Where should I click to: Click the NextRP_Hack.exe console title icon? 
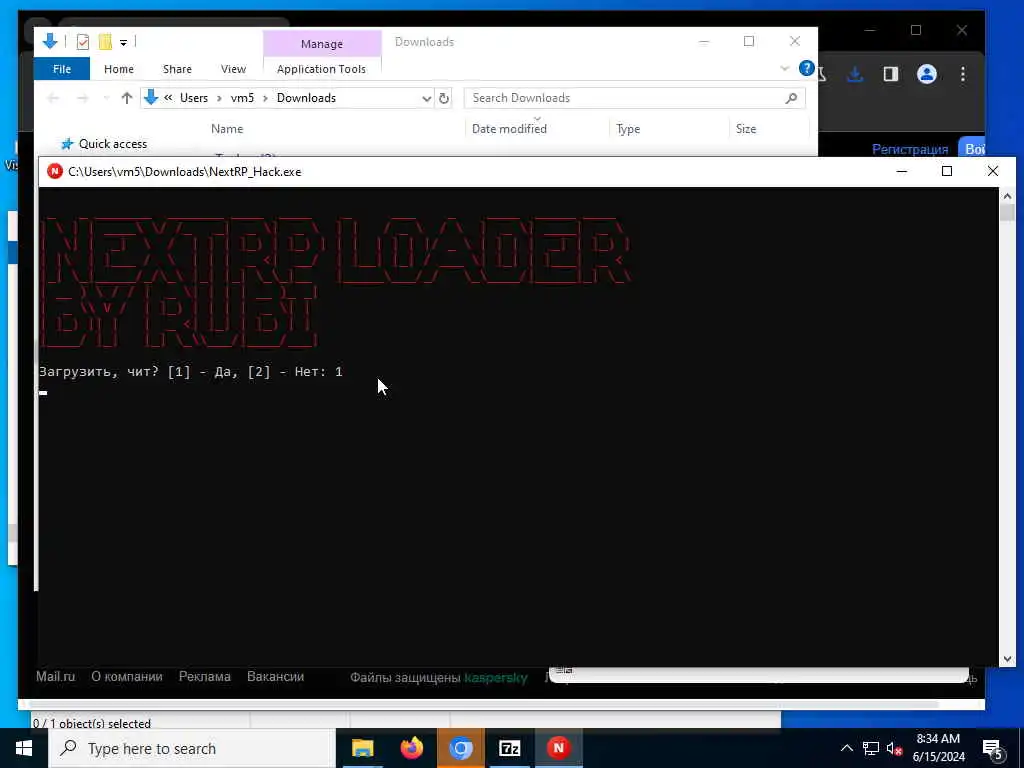click(55, 172)
